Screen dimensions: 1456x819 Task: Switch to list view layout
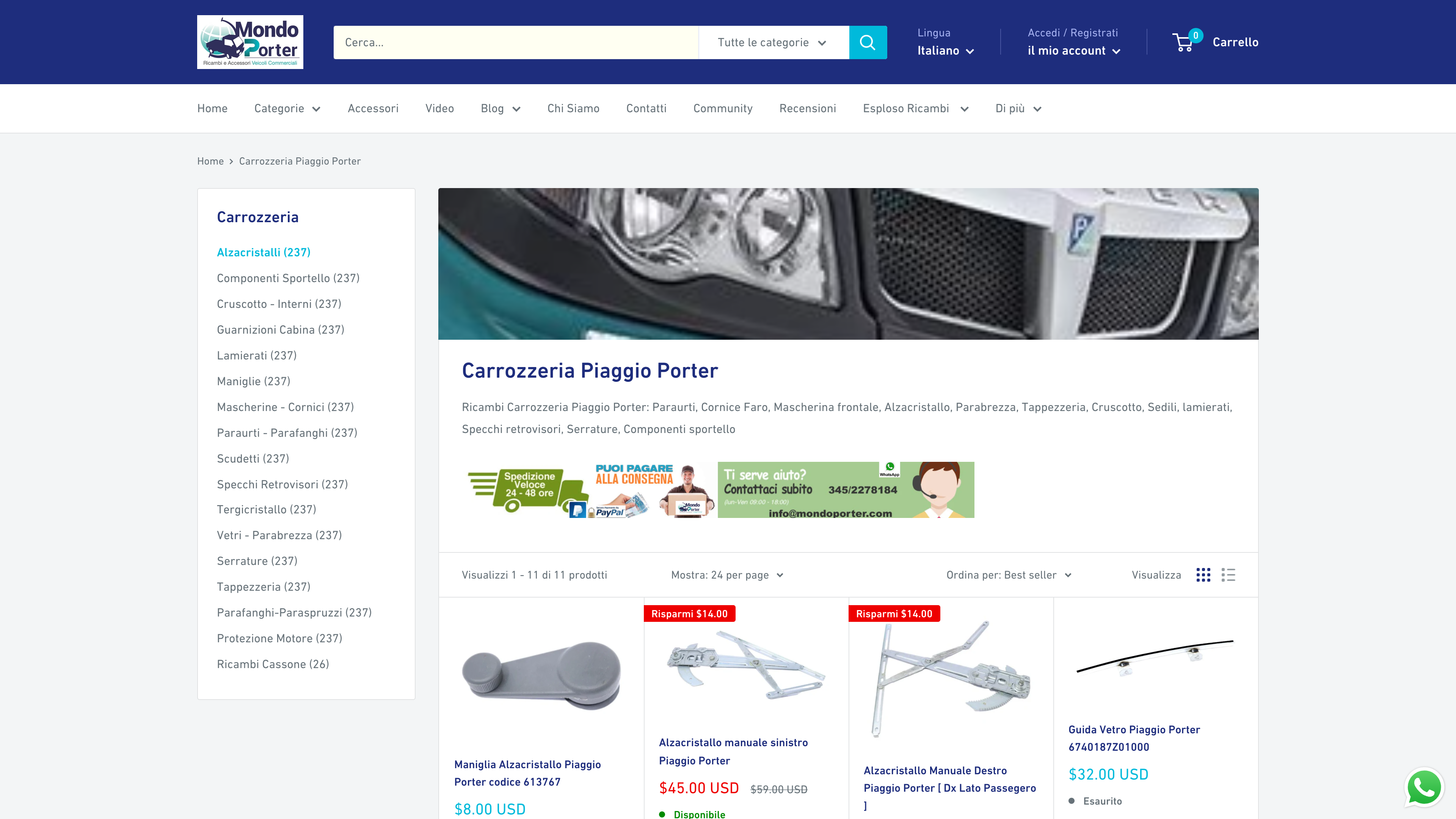1228,575
